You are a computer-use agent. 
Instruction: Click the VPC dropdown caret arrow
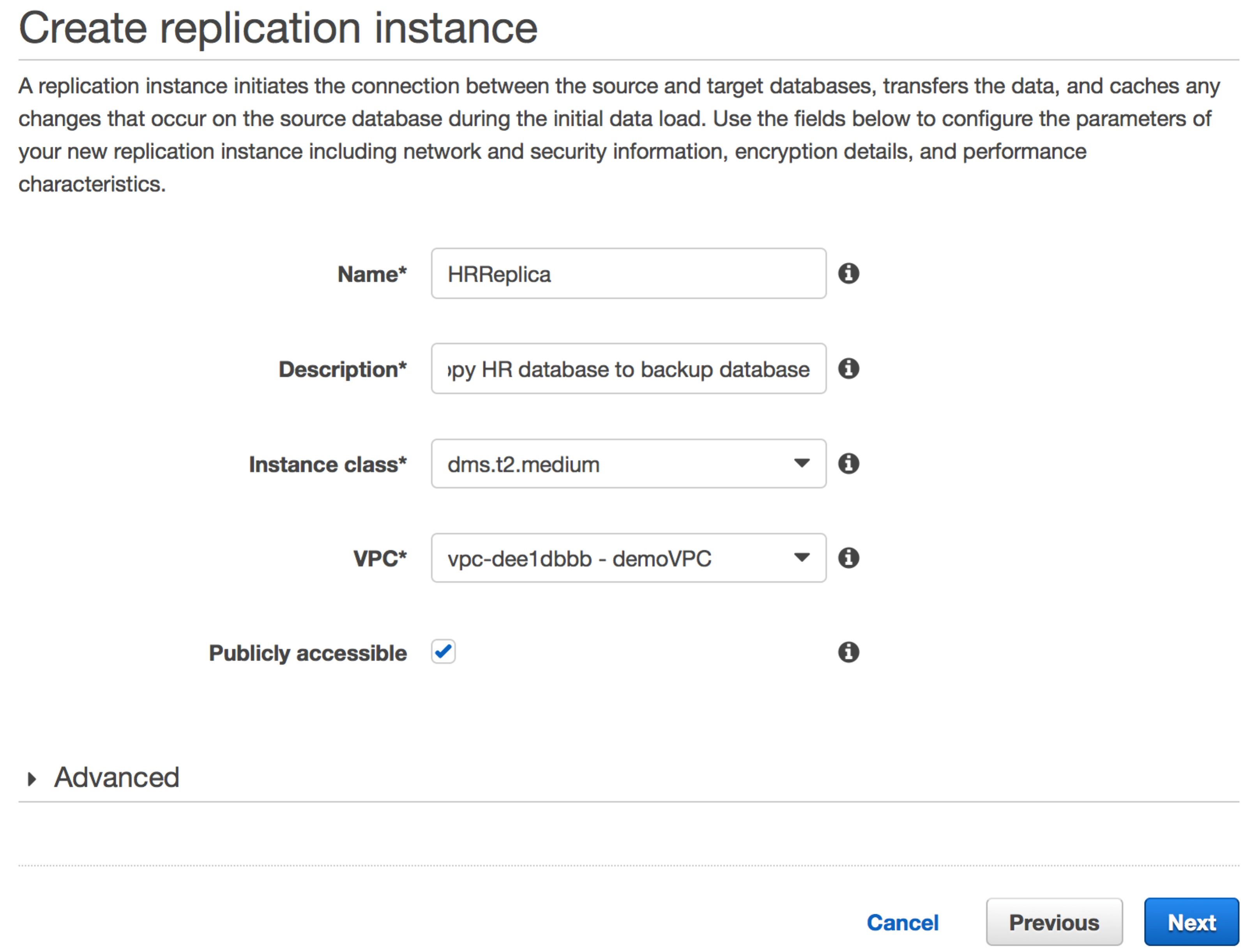(x=801, y=557)
